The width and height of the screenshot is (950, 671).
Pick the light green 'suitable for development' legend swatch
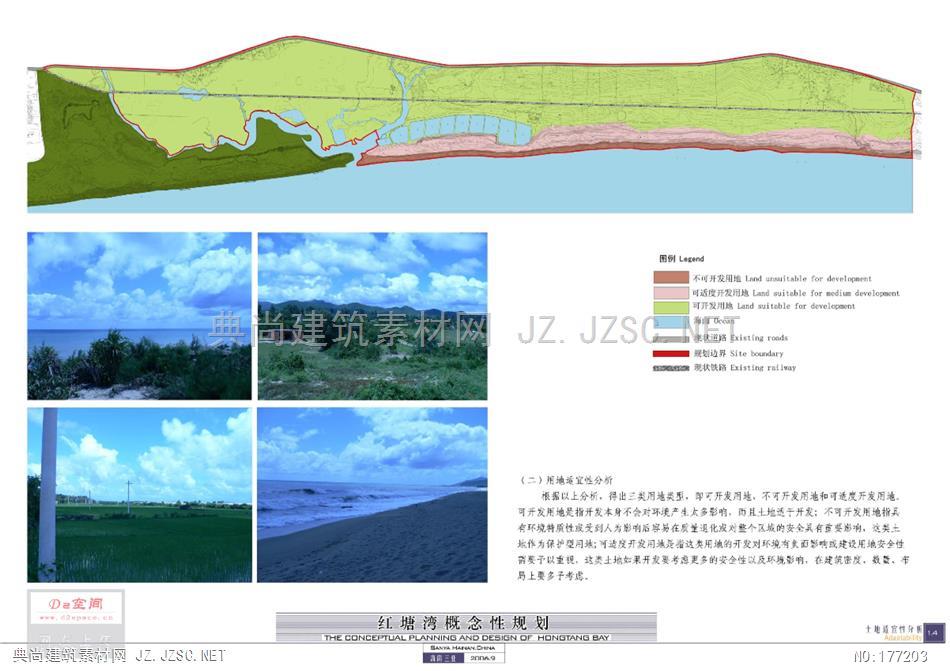click(671, 306)
